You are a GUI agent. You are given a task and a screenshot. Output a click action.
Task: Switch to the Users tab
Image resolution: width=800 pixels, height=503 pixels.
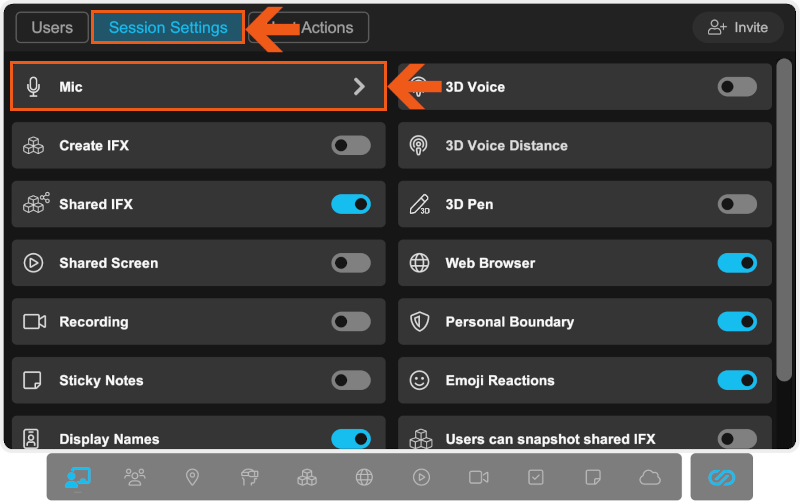coord(52,28)
